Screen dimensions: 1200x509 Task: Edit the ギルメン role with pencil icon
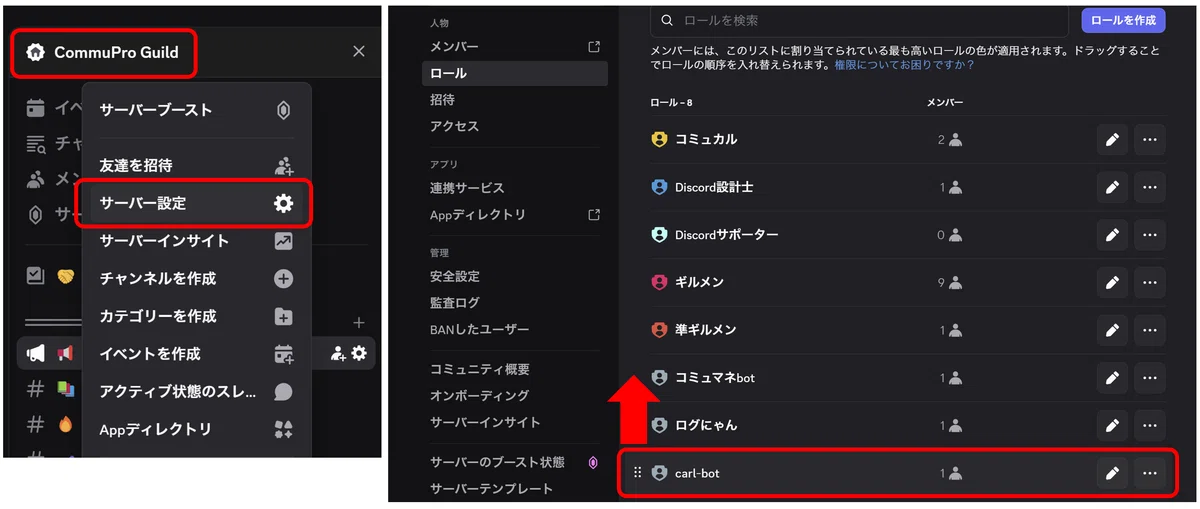1111,283
